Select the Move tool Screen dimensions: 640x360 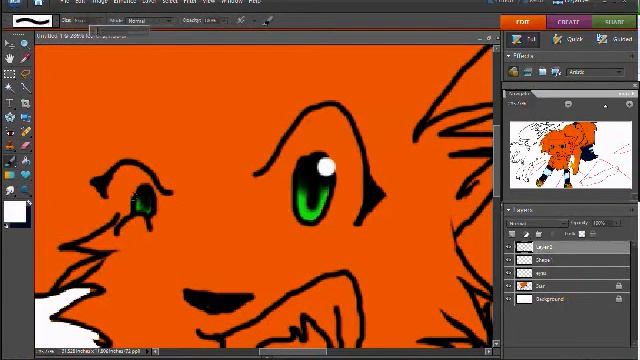pyautogui.click(x=9, y=44)
